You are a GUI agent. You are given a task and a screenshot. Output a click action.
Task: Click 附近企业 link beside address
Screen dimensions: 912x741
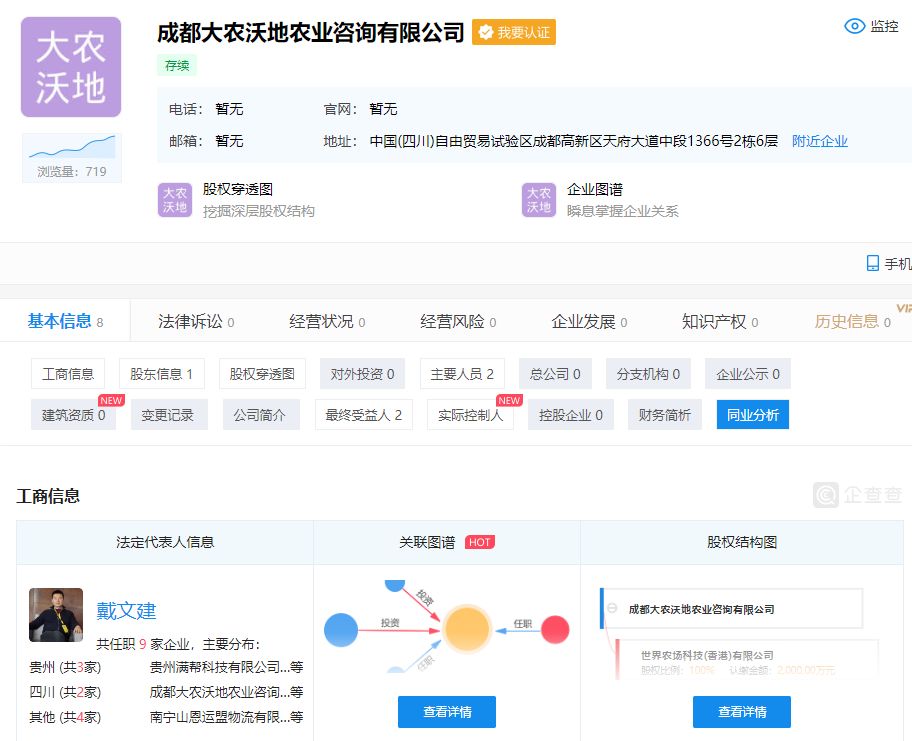click(819, 141)
